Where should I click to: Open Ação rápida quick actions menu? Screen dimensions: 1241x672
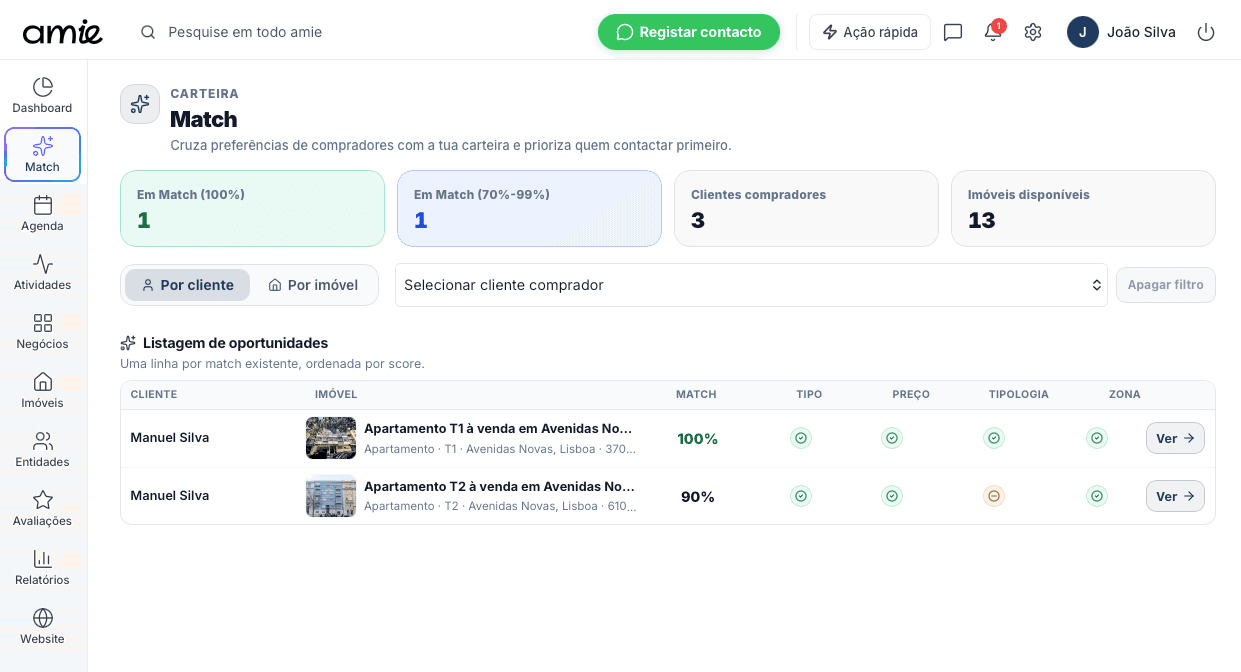[869, 32]
